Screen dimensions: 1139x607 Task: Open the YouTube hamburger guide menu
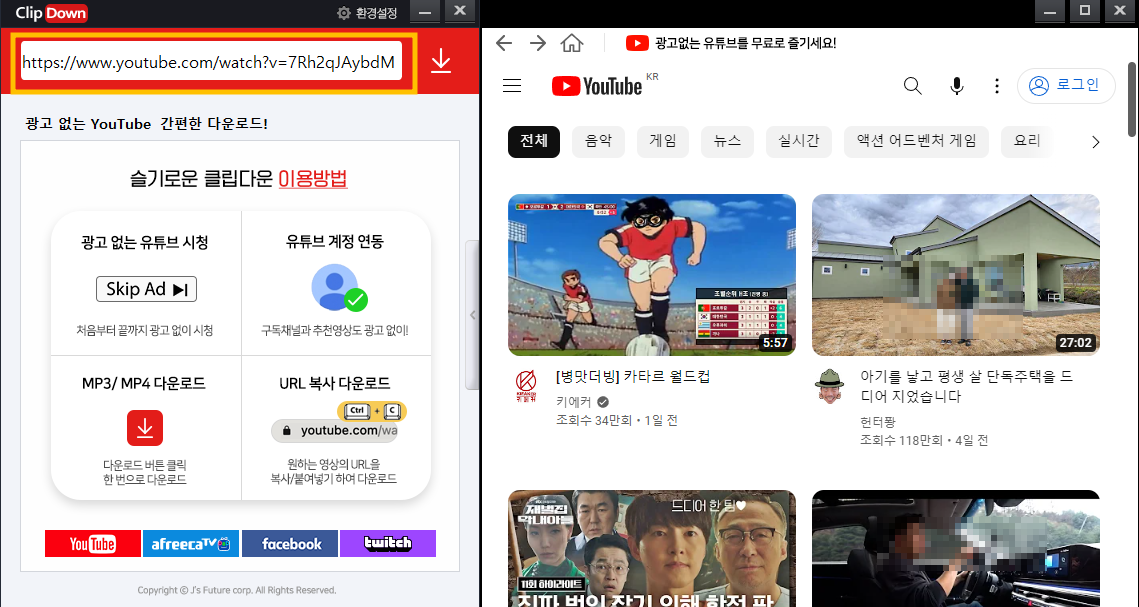512,86
